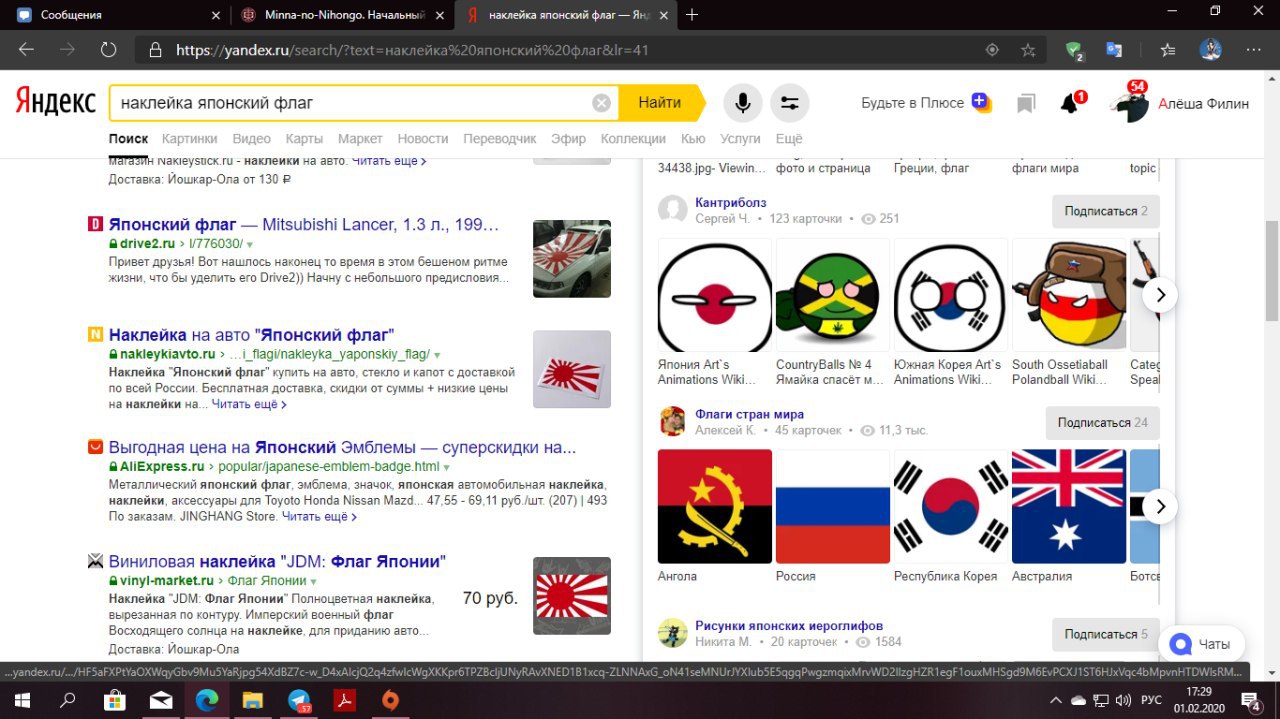The width and height of the screenshot is (1280, 719).
Task: Open the Чаты chat button
Action: (1200, 644)
